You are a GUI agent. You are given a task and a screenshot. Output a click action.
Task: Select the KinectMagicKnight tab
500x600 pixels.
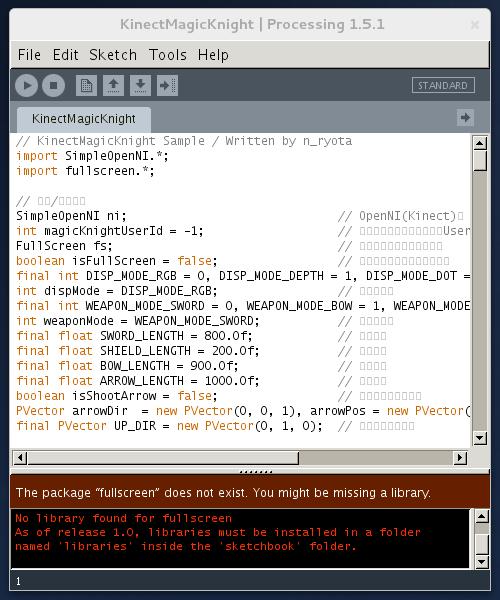click(x=84, y=119)
